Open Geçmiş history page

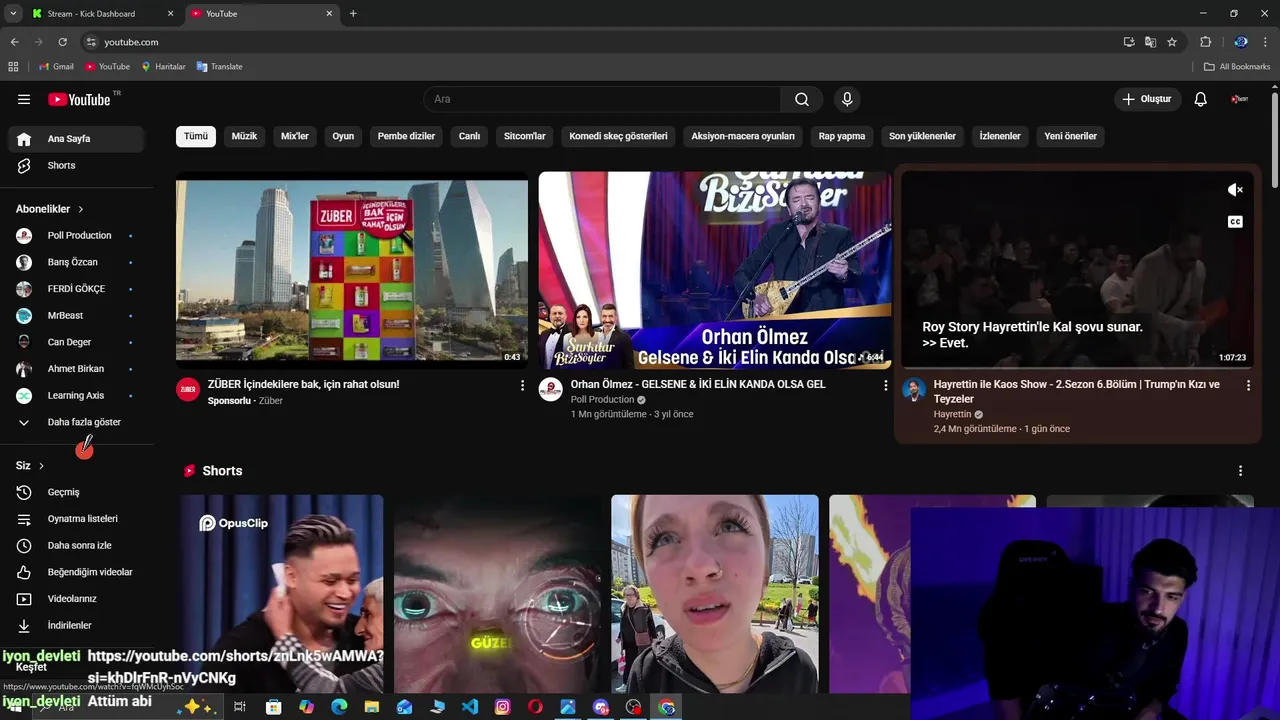tap(76, 492)
